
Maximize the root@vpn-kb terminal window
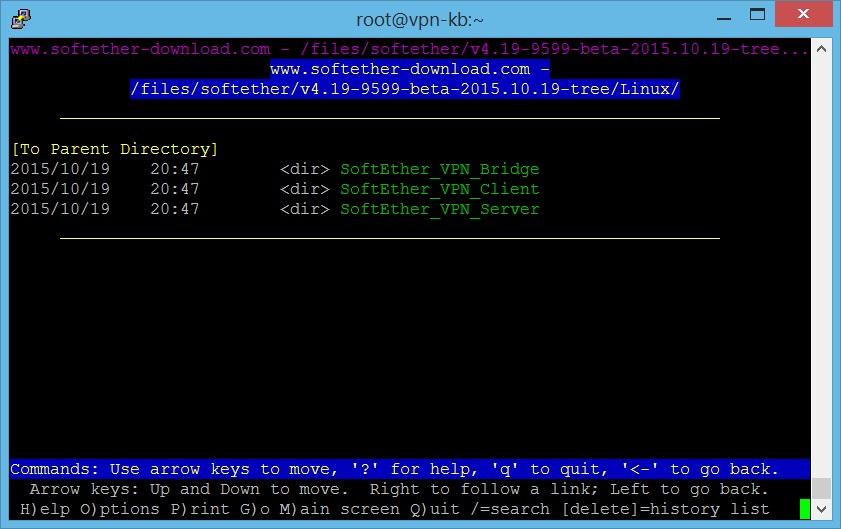tap(757, 15)
